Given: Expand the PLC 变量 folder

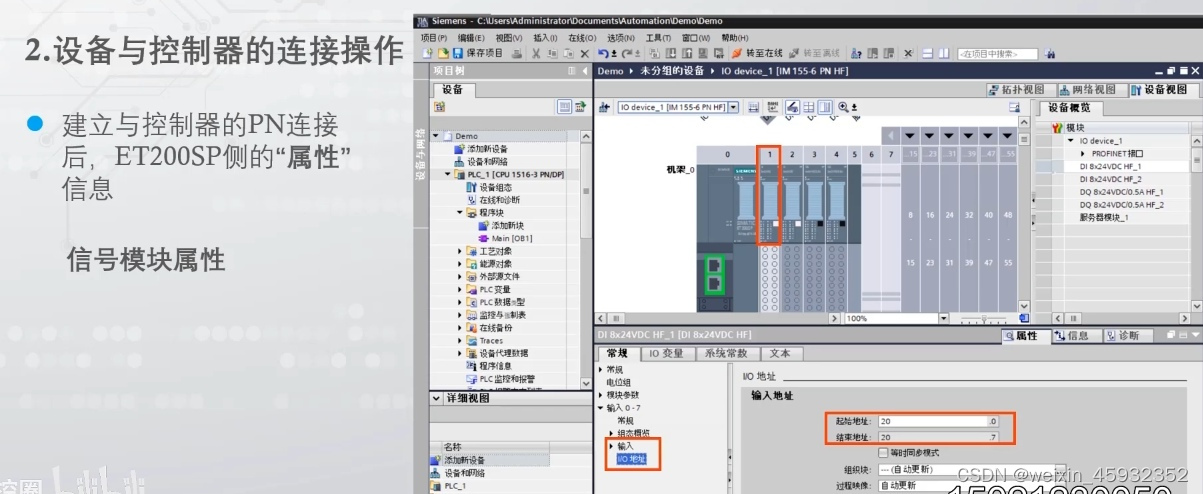Looking at the screenshot, I should (461, 289).
